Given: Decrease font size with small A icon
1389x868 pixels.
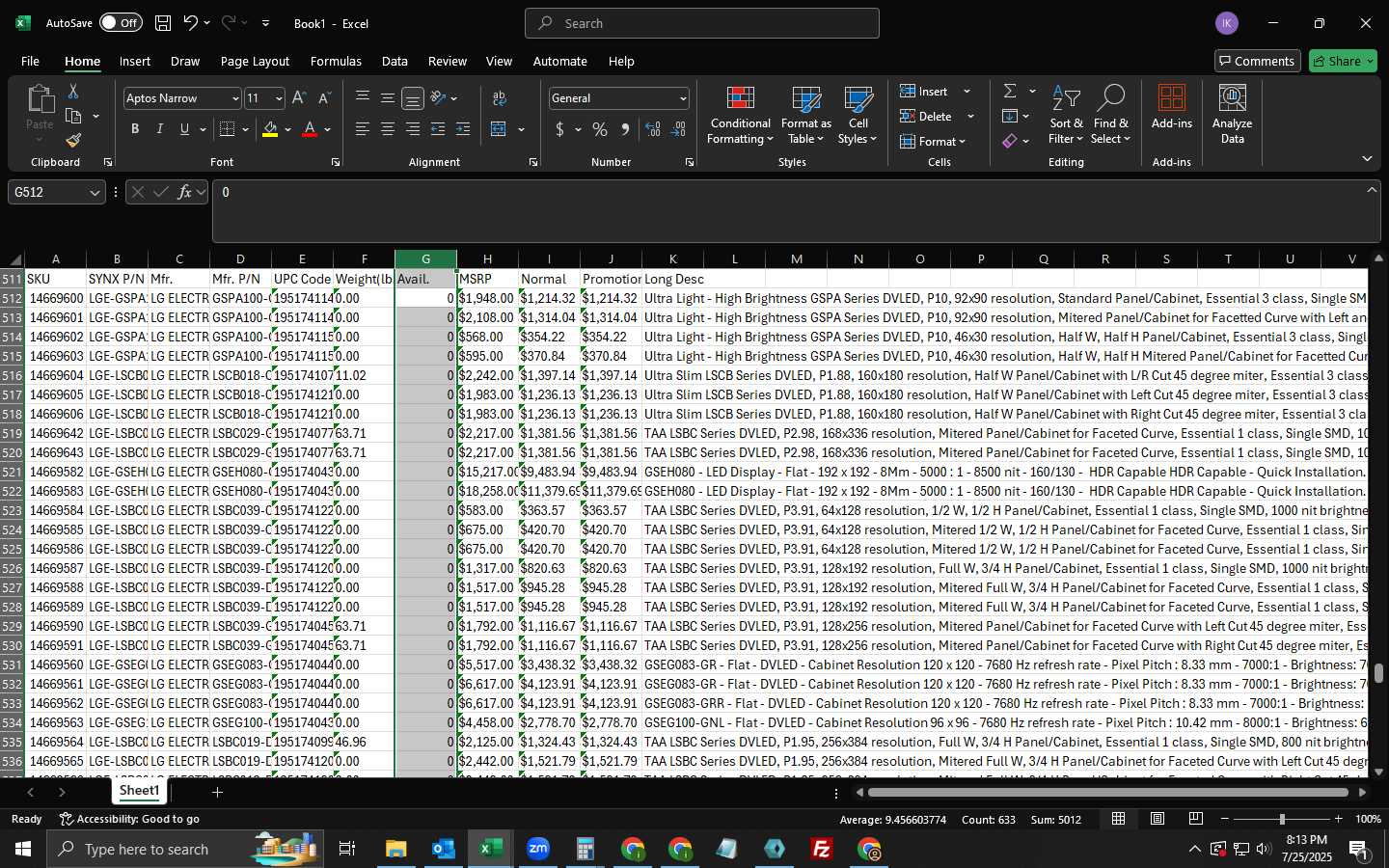Looking at the screenshot, I should [x=324, y=98].
